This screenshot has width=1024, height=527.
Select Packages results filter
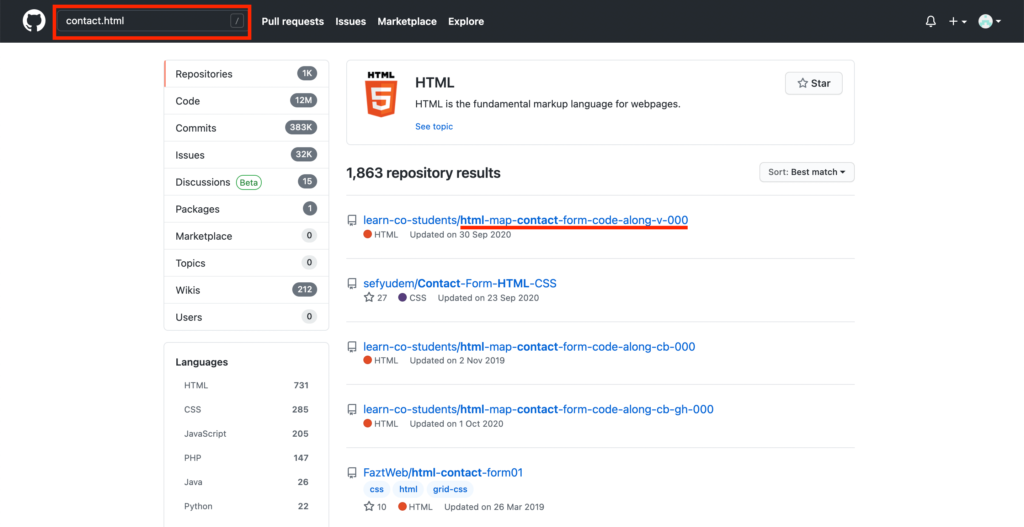pos(246,210)
